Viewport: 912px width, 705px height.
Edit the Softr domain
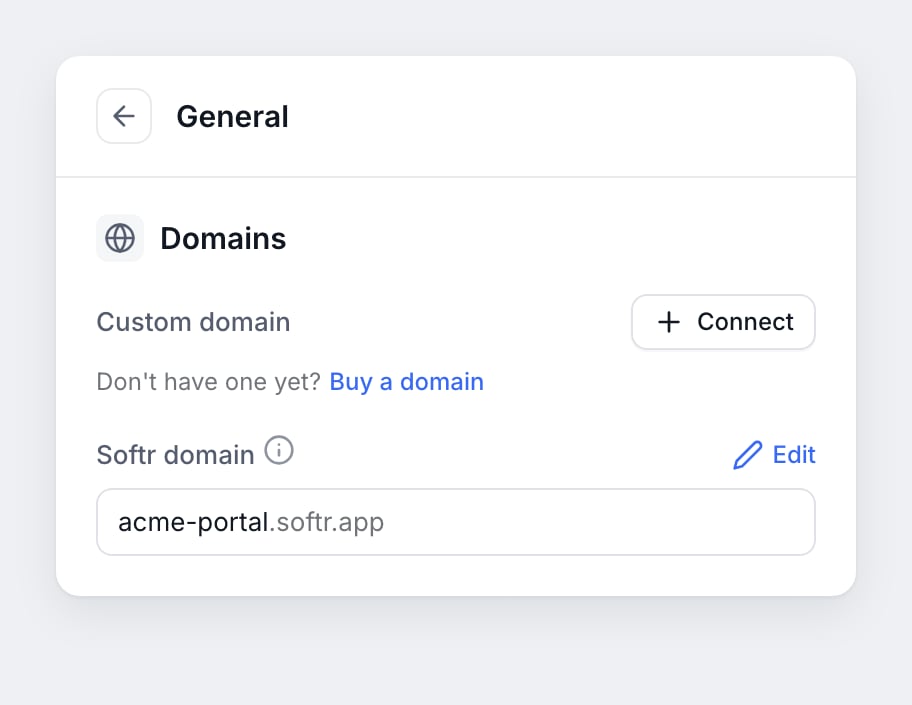pos(774,455)
